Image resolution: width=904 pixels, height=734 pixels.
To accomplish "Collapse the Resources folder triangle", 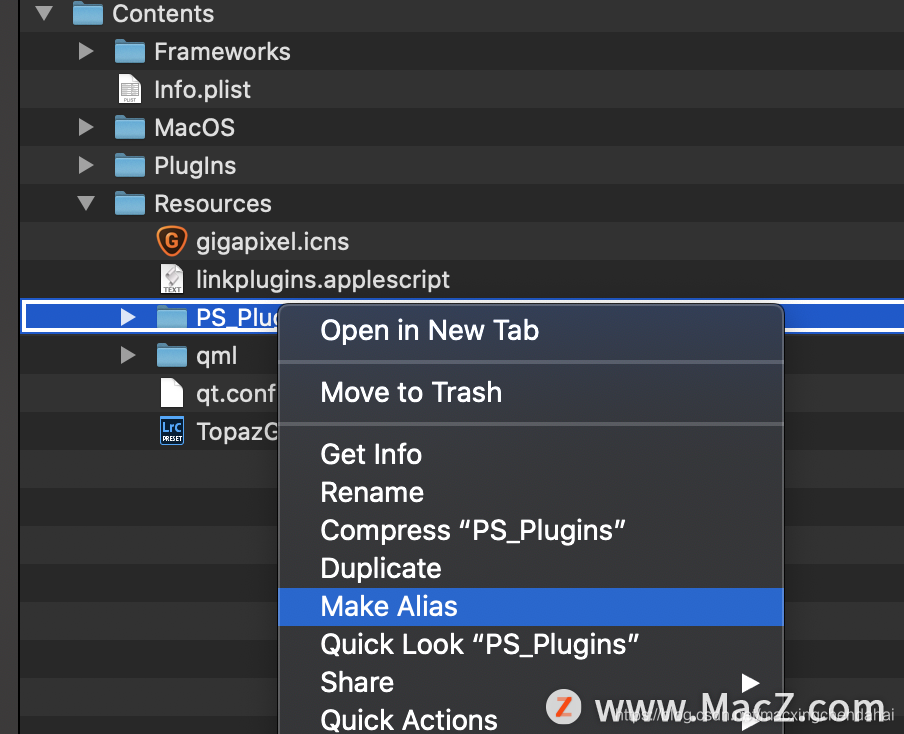I will coord(86,203).
